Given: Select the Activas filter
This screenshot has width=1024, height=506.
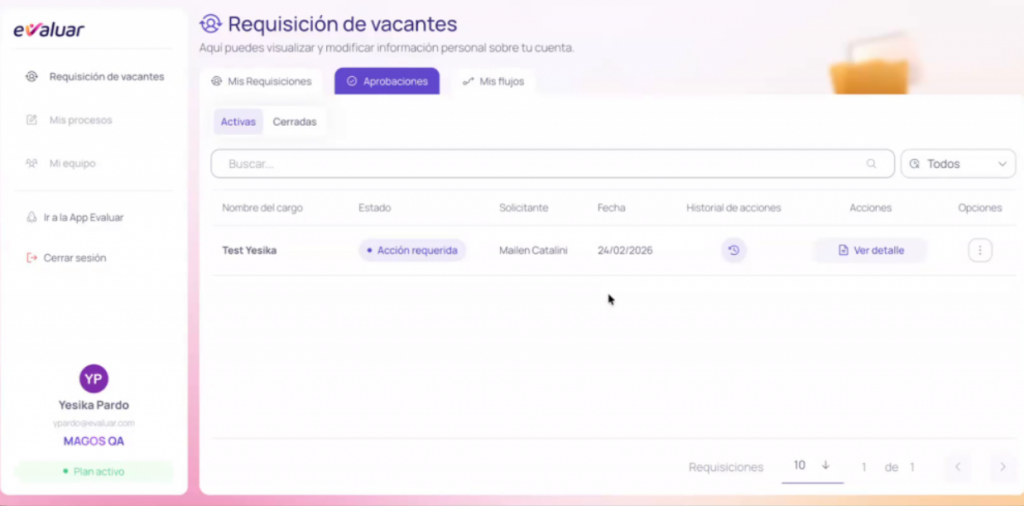Looking at the screenshot, I should (238, 122).
